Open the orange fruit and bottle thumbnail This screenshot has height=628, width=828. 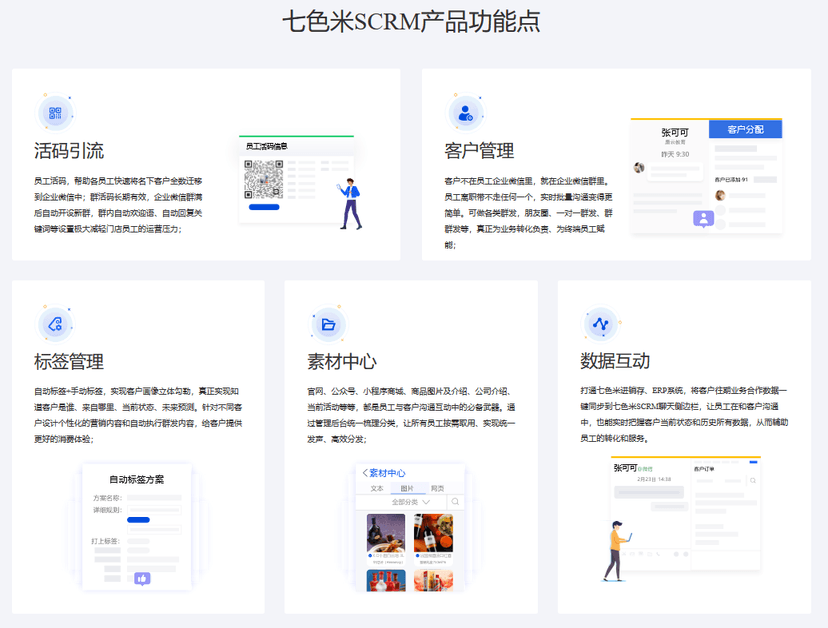click(x=434, y=533)
